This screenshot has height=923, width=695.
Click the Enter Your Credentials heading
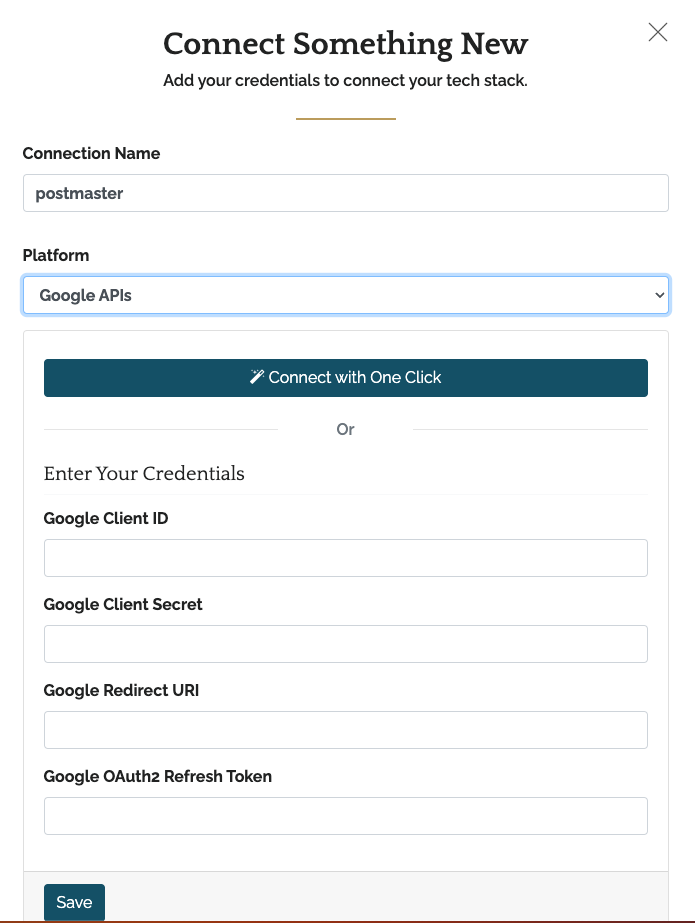[144, 473]
